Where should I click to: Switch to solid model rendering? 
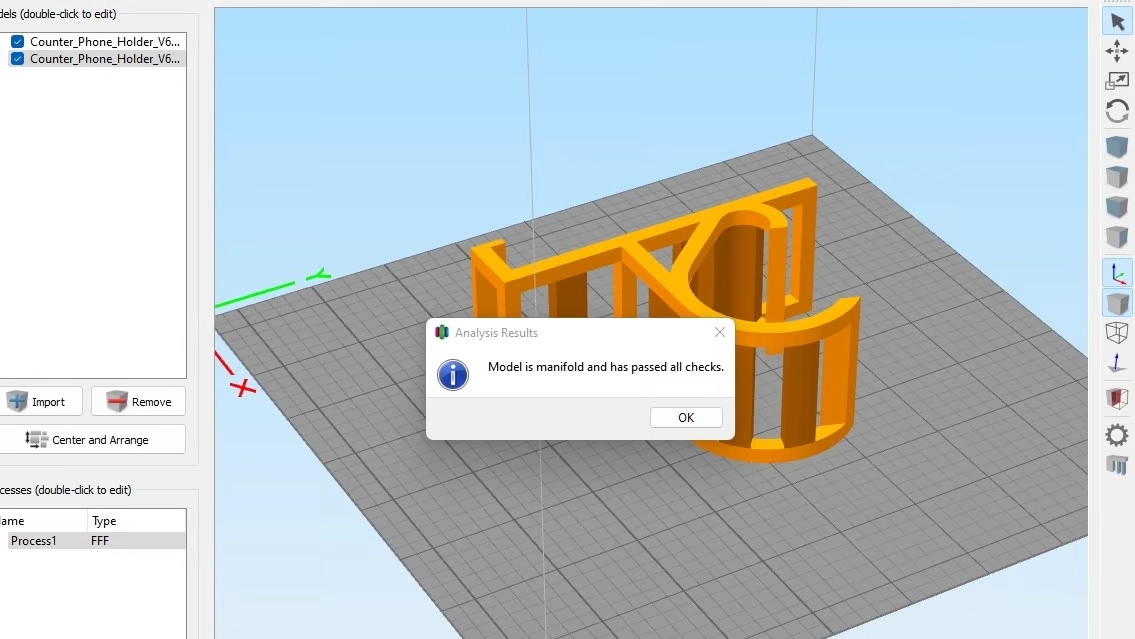tap(1117, 303)
